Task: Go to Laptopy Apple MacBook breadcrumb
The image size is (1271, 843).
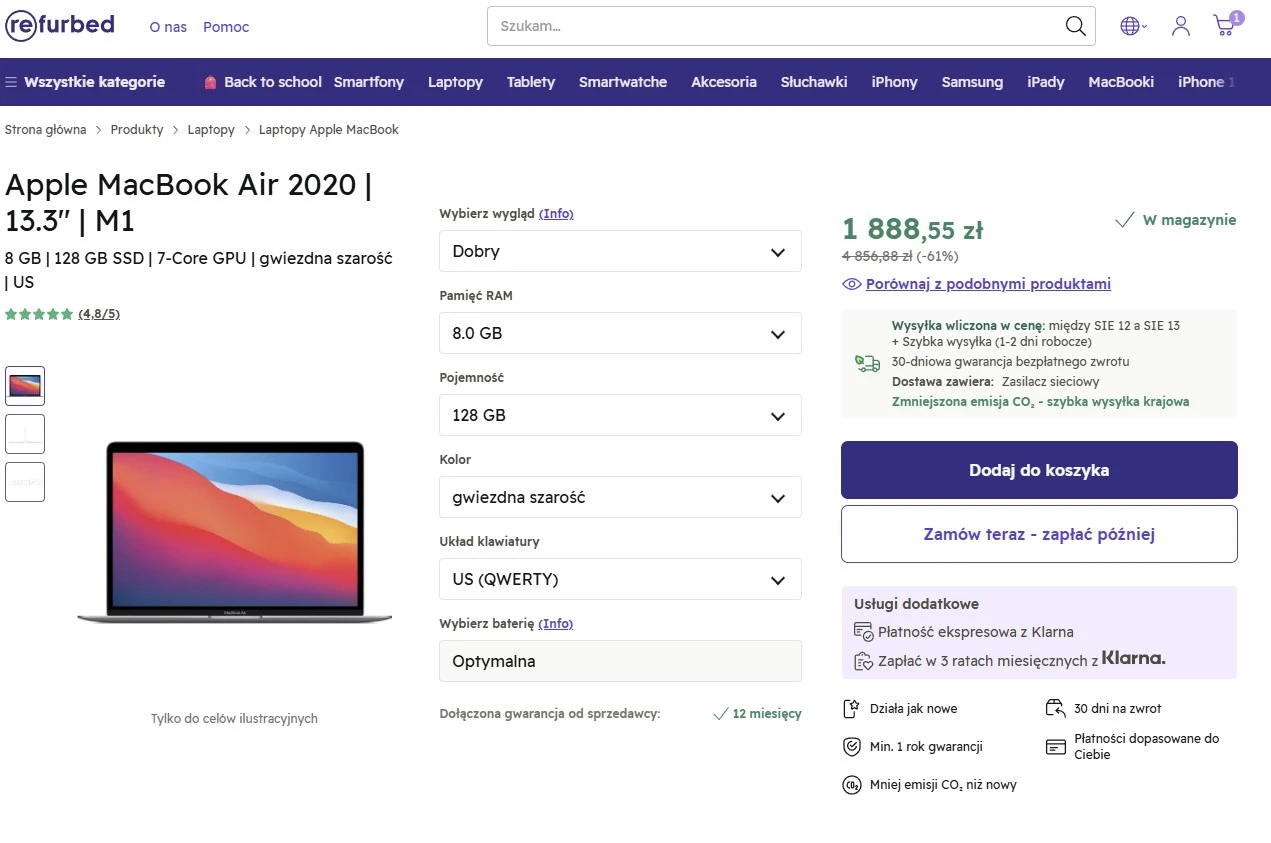Action: click(x=329, y=130)
